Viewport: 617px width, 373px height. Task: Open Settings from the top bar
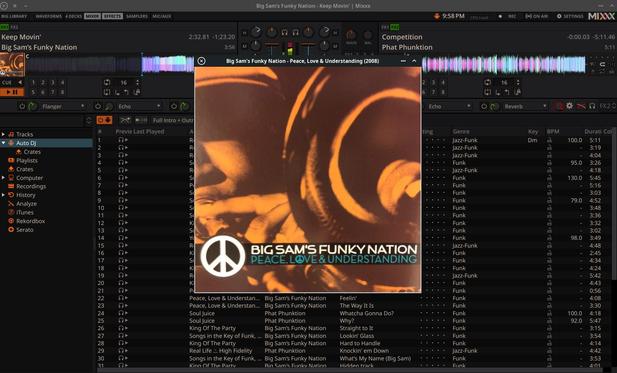click(570, 16)
